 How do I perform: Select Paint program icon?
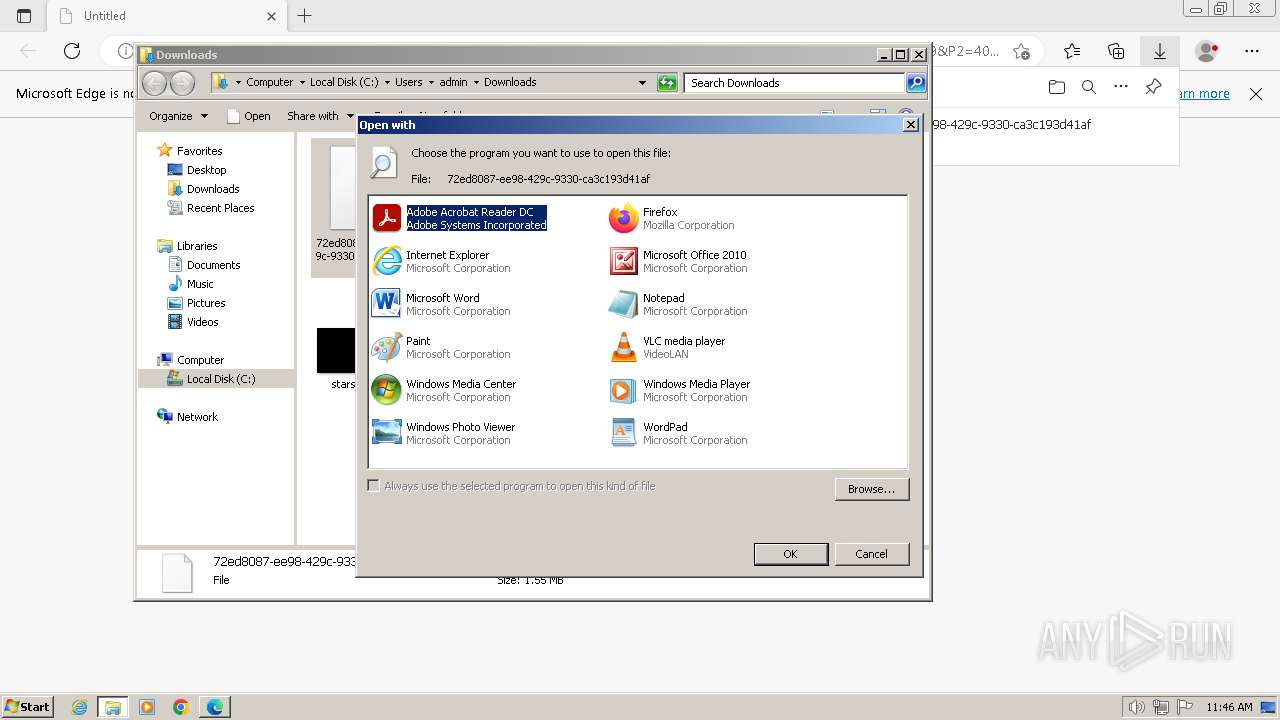coord(386,347)
